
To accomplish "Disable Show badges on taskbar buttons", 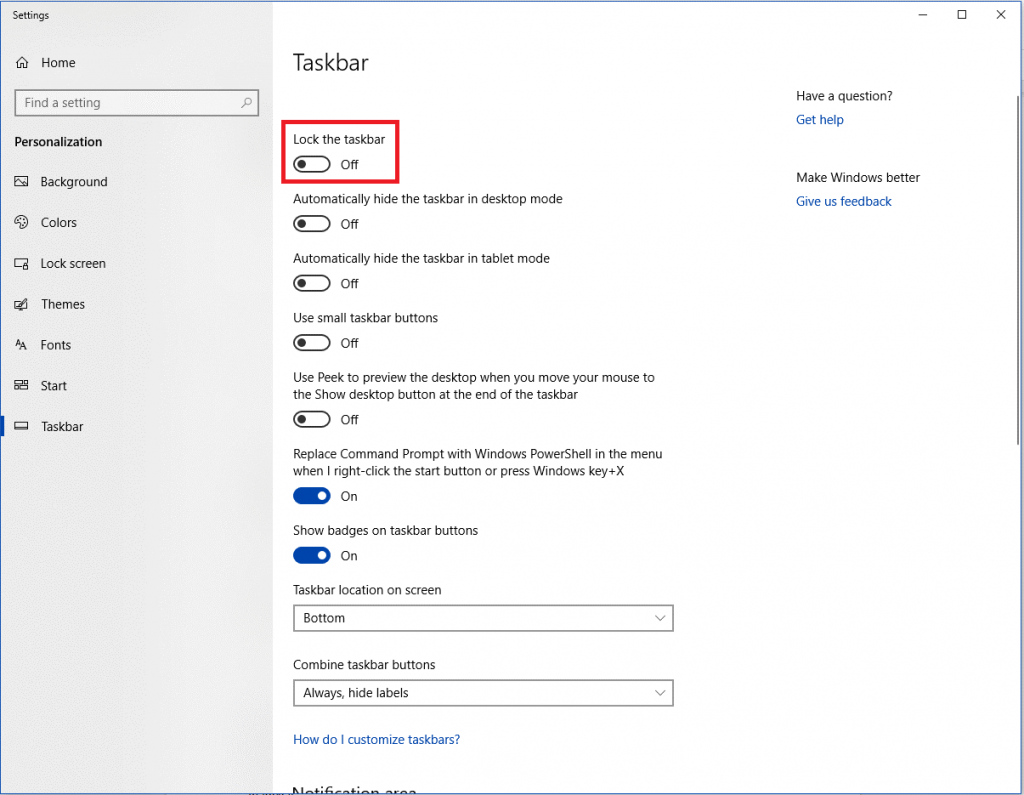I will [x=311, y=555].
